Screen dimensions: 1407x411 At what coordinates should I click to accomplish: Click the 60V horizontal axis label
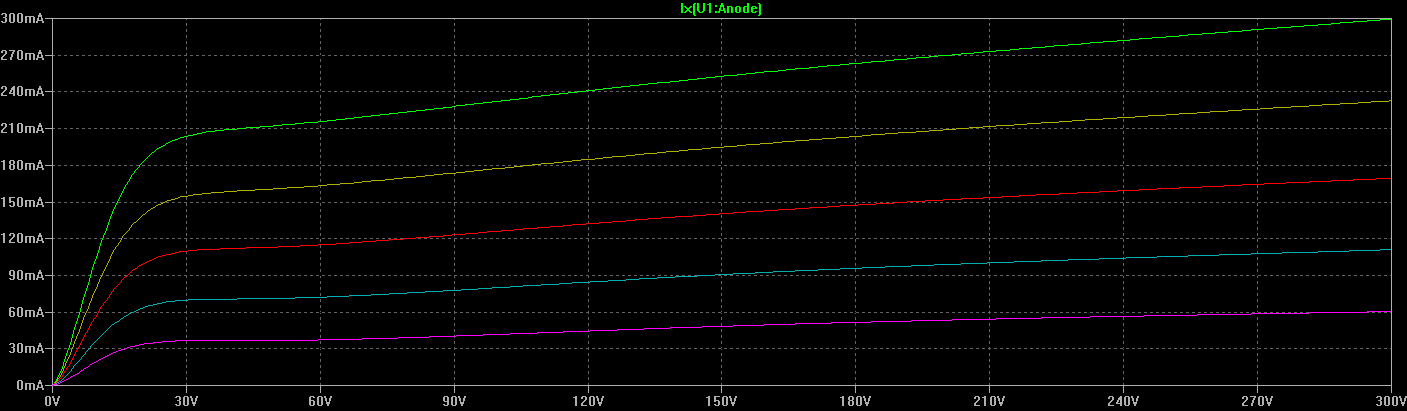click(x=320, y=401)
